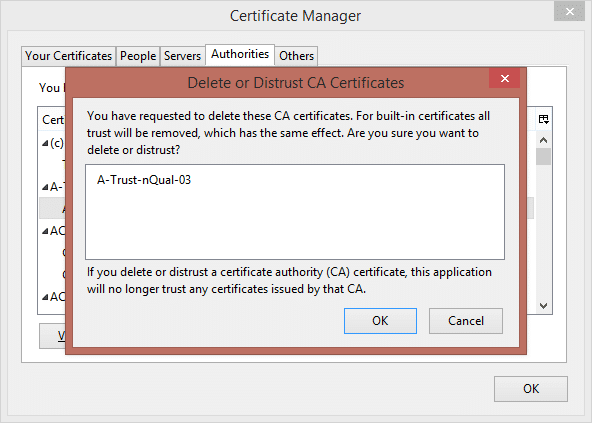Click the scroll up arrow in certificate list
The height and width of the screenshot is (423, 592).
click(x=543, y=140)
